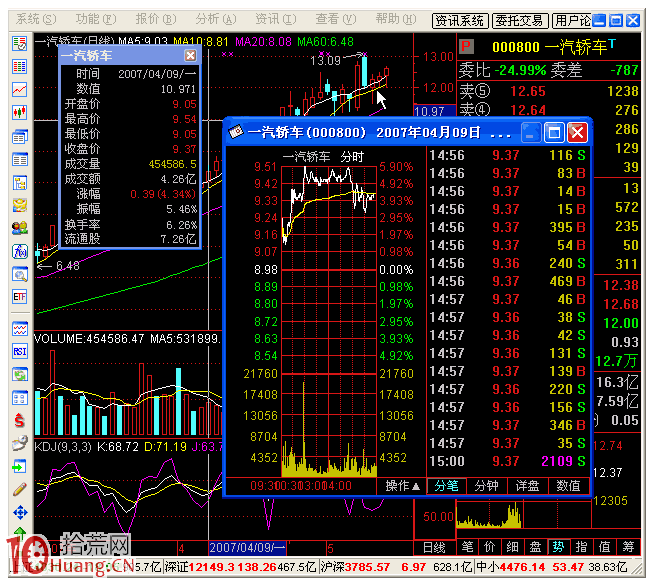Open the single table list window icon
665x585 pixels.
(x=20, y=160)
